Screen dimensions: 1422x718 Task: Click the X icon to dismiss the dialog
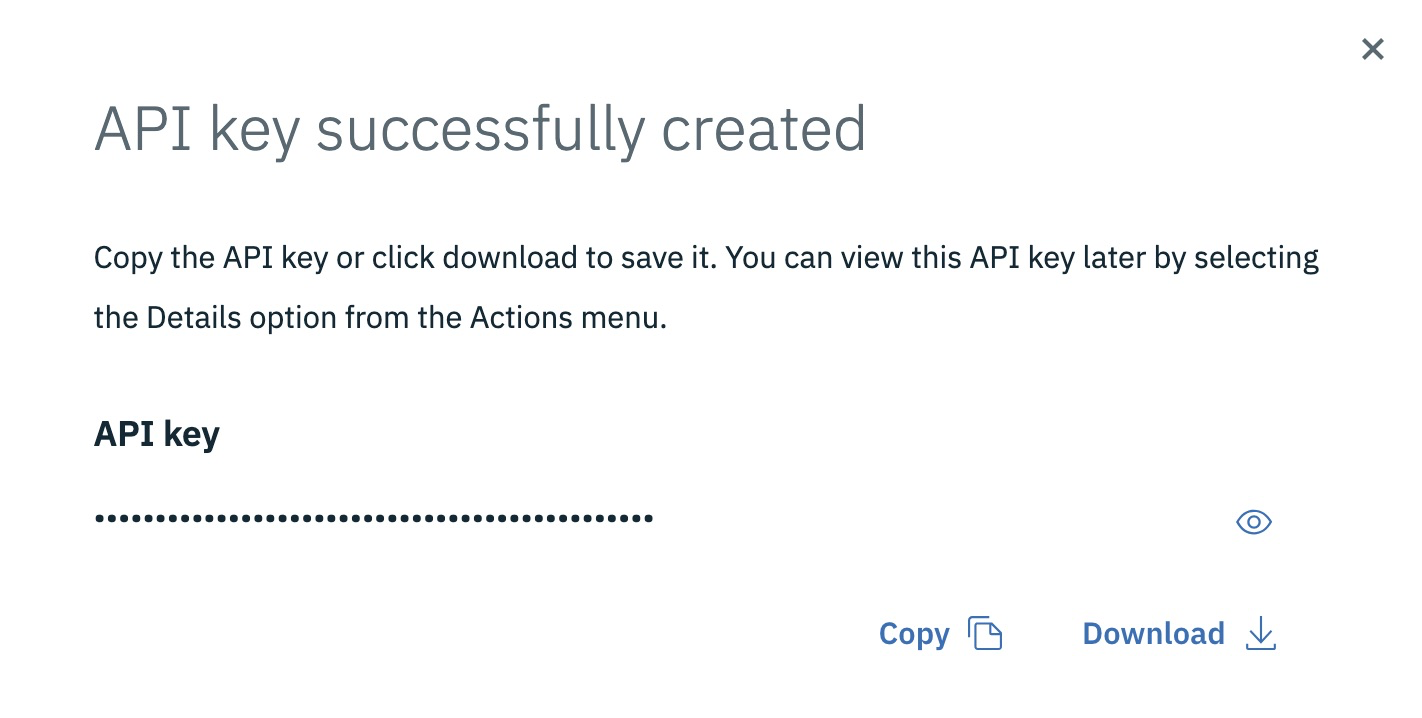point(1373,49)
